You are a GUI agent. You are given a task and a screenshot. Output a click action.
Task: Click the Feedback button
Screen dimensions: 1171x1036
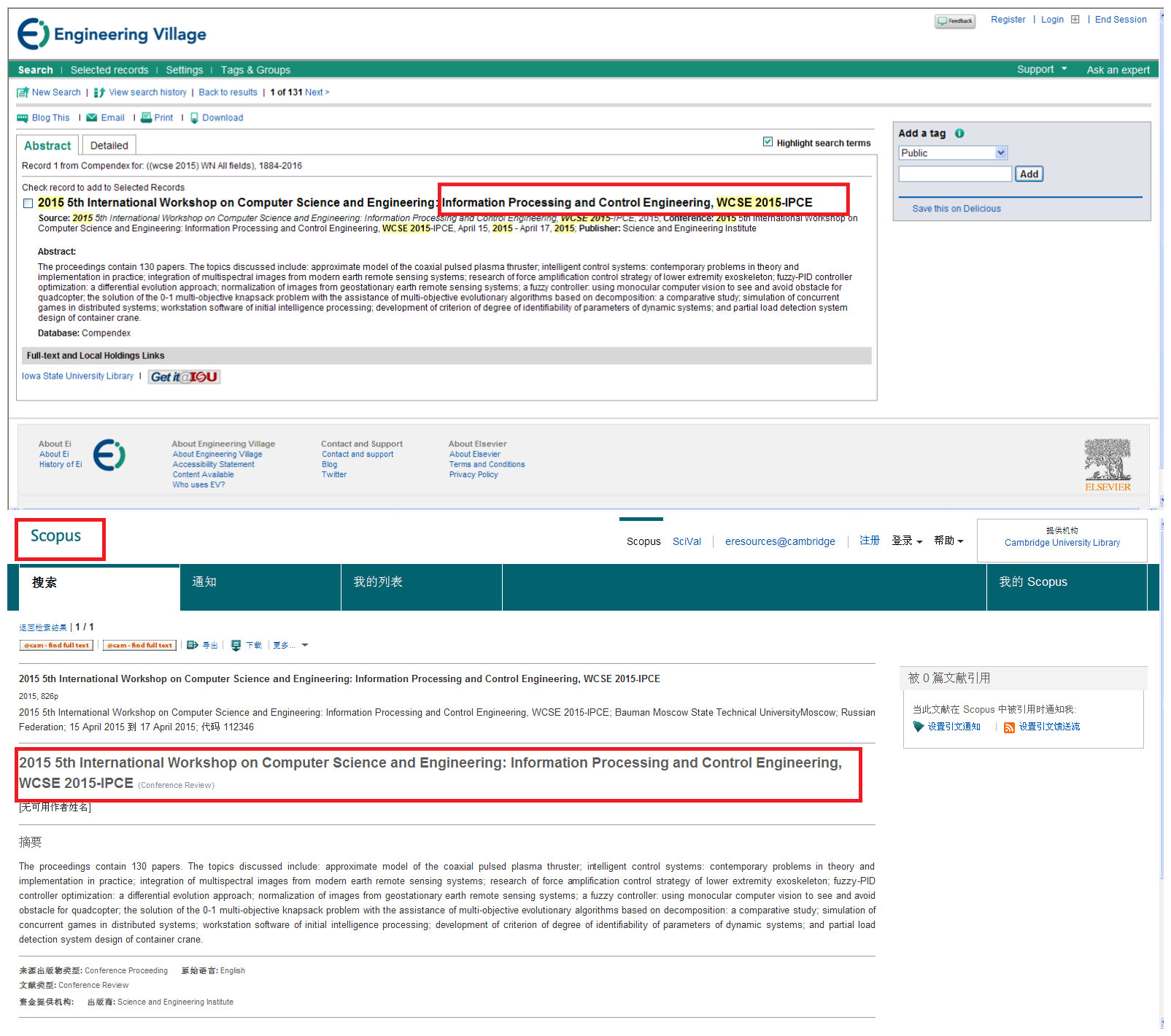click(955, 21)
